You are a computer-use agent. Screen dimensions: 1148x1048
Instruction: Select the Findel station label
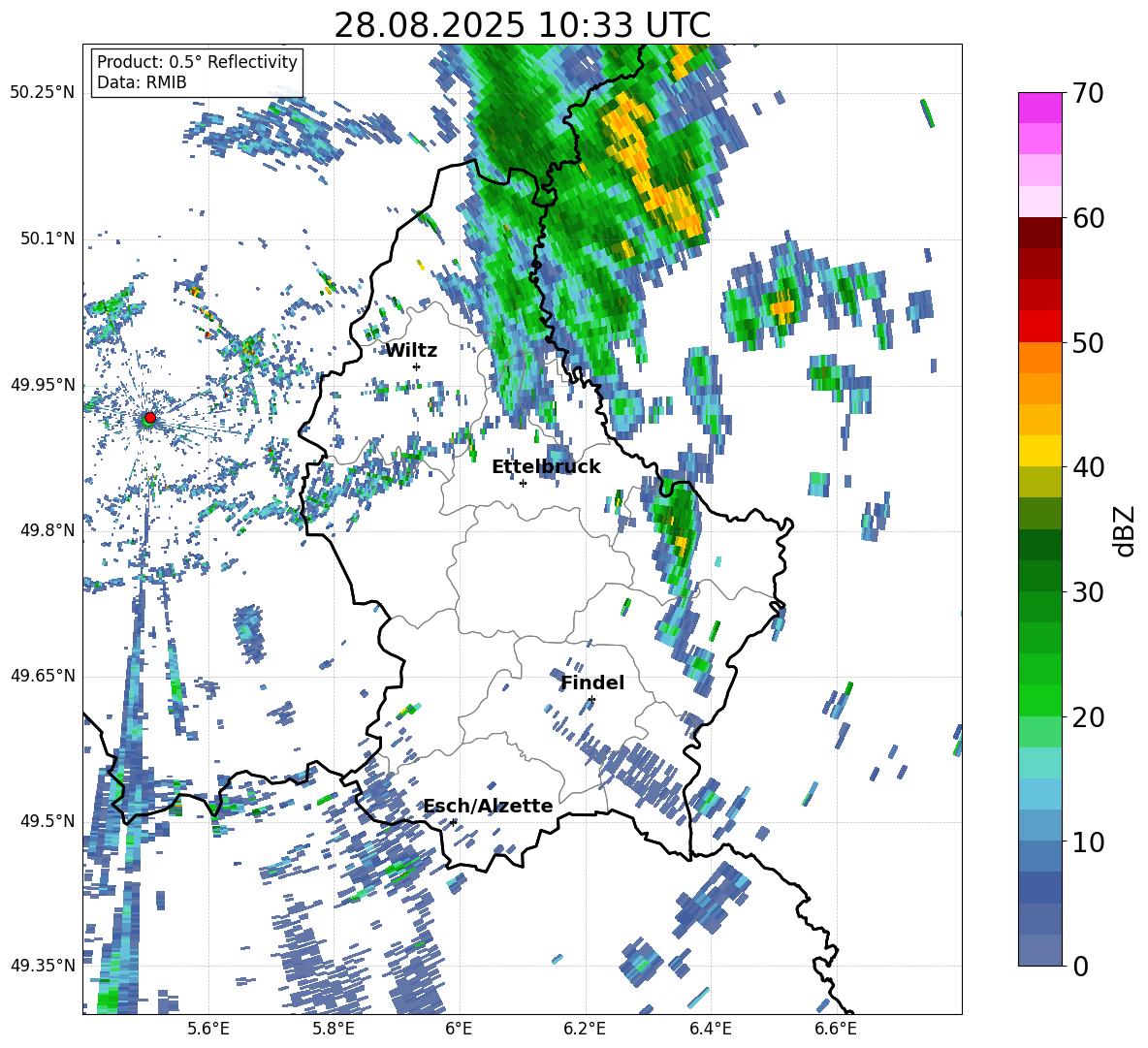[592, 683]
